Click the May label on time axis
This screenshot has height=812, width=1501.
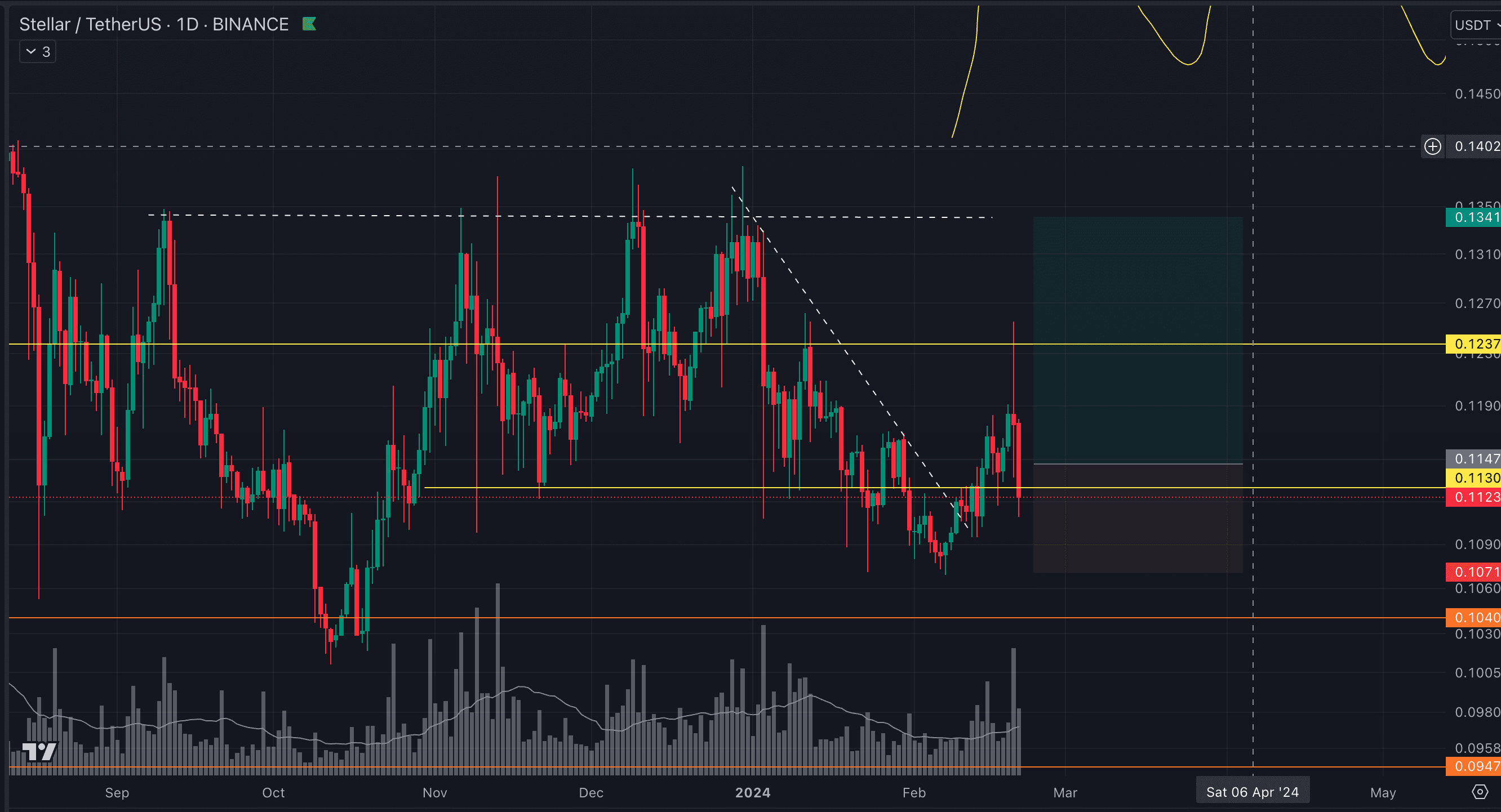[1383, 792]
